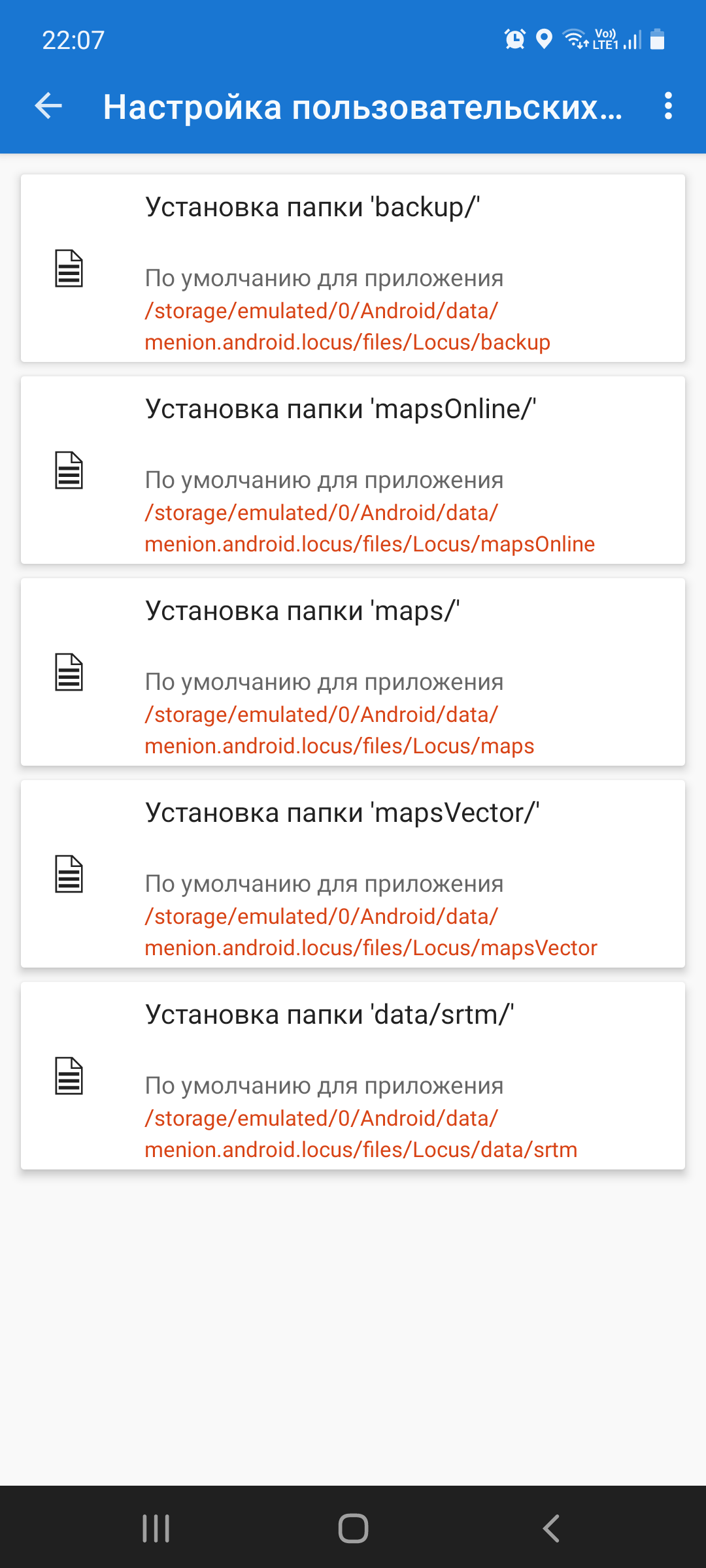Tap the red Locus/data/srtm path text
Viewport: 706px width, 1568px height.
(x=361, y=1134)
